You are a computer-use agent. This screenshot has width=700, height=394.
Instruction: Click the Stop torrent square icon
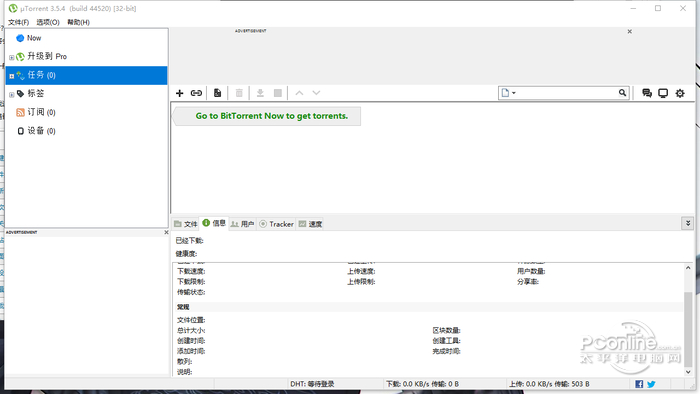(278, 93)
